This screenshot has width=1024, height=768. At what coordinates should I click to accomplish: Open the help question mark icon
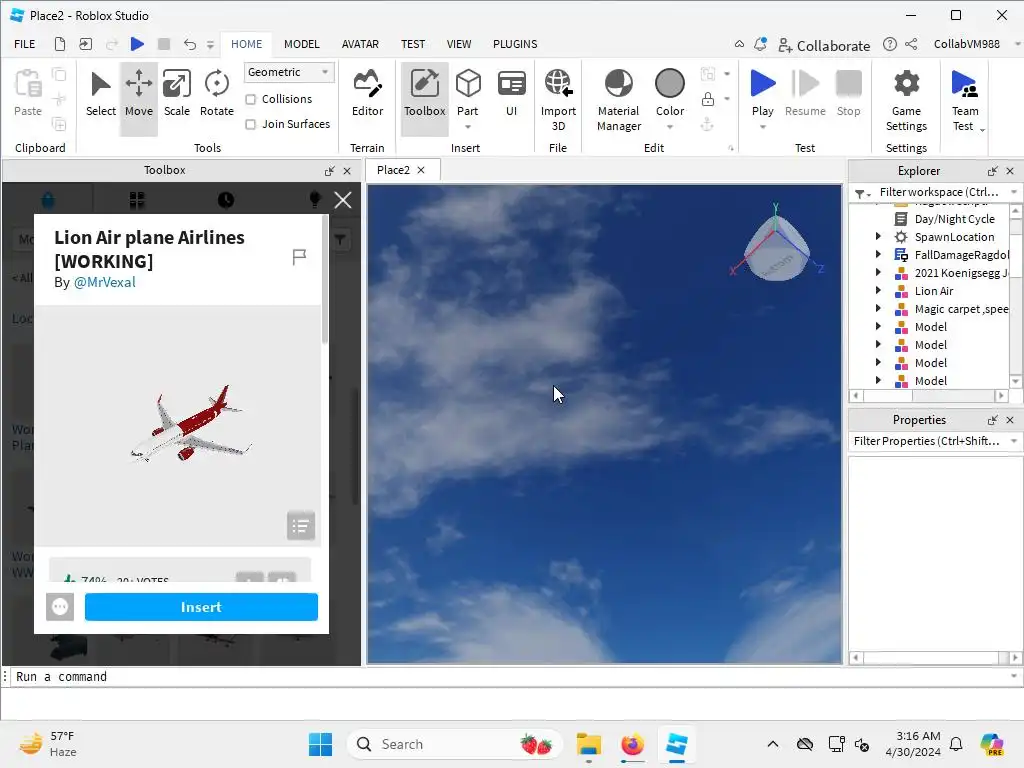(x=889, y=44)
